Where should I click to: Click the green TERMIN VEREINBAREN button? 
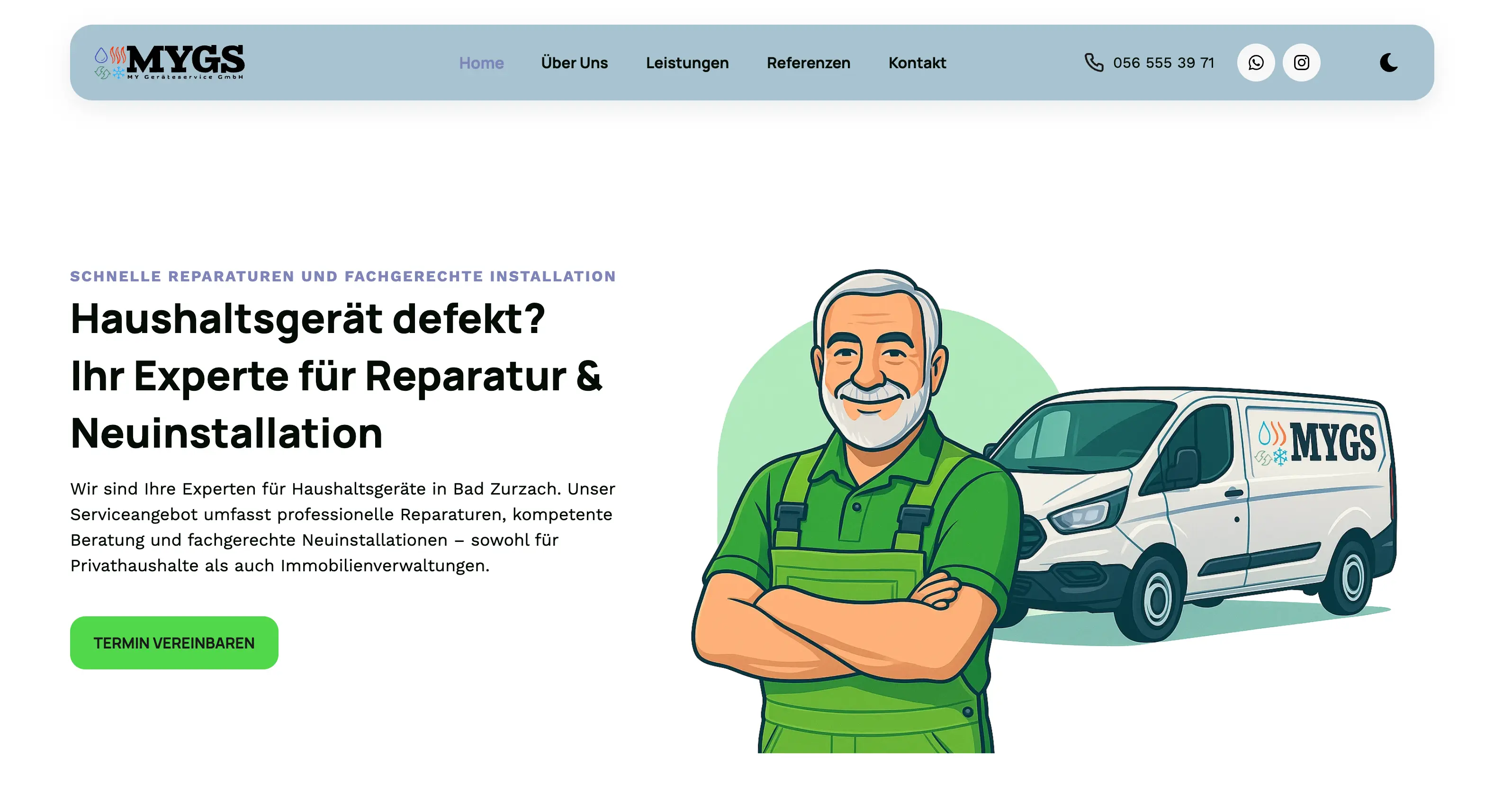(x=174, y=642)
